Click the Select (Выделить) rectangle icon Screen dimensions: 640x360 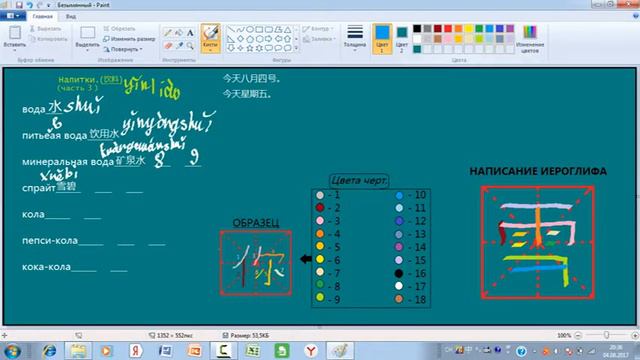(x=87, y=33)
